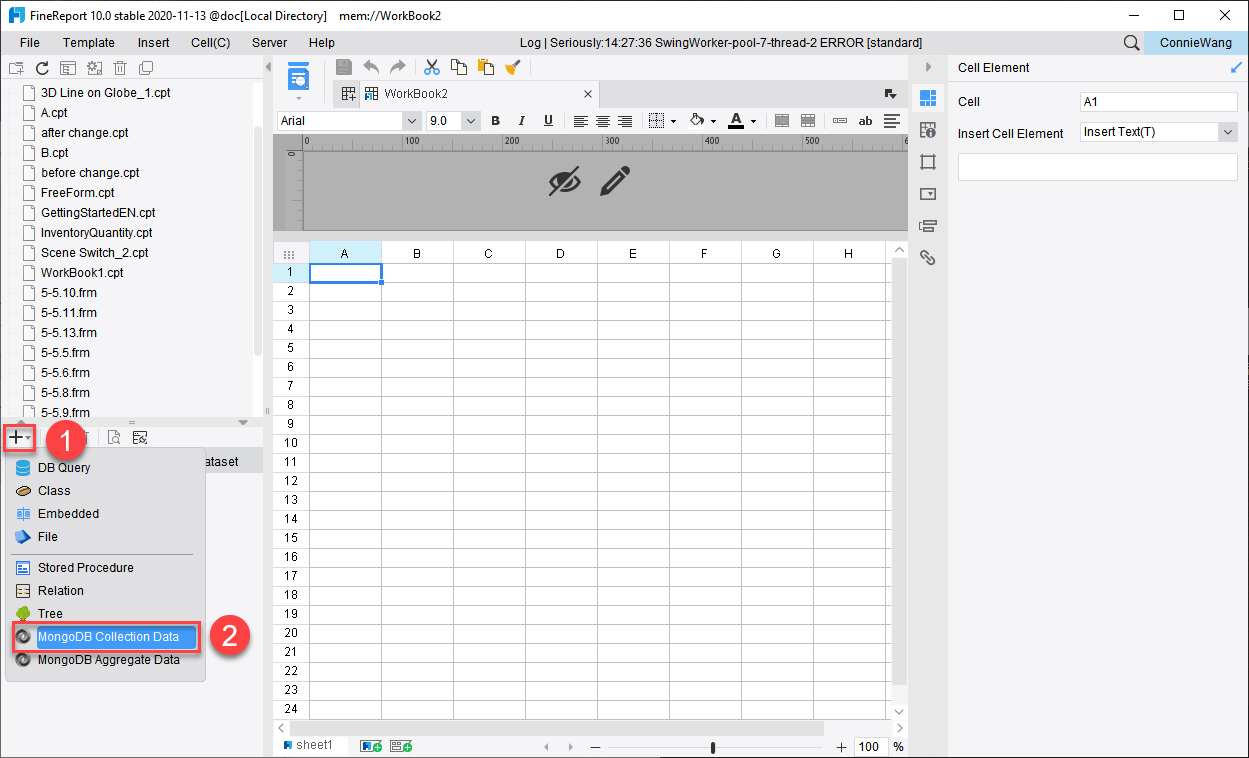This screenshot has height=758, width=1249.
Task: Select the 5-5.10.frm file in the list
Action: [x=67, y=292]
